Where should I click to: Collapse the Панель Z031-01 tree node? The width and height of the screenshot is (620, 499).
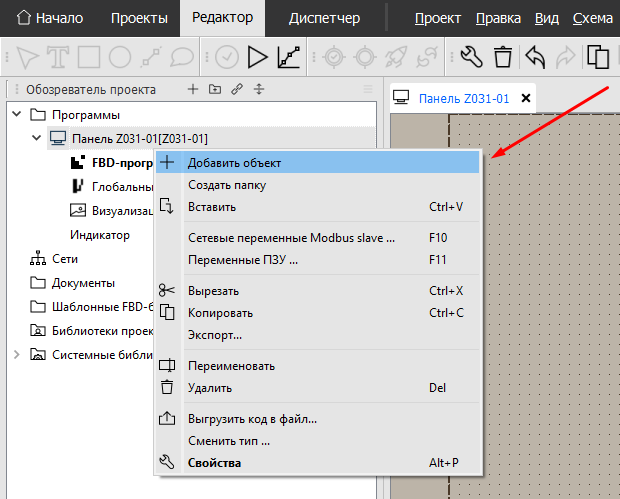(37, 138)
